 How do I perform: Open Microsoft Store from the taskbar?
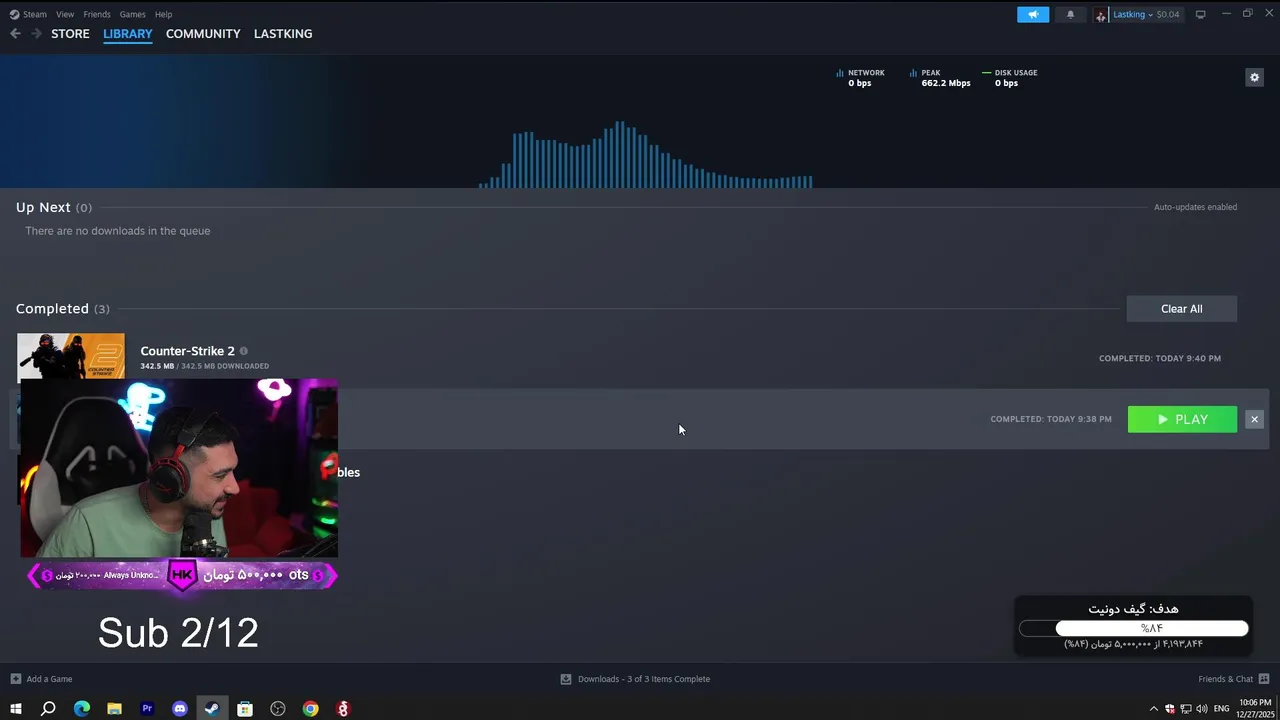(x=245, y=709)
